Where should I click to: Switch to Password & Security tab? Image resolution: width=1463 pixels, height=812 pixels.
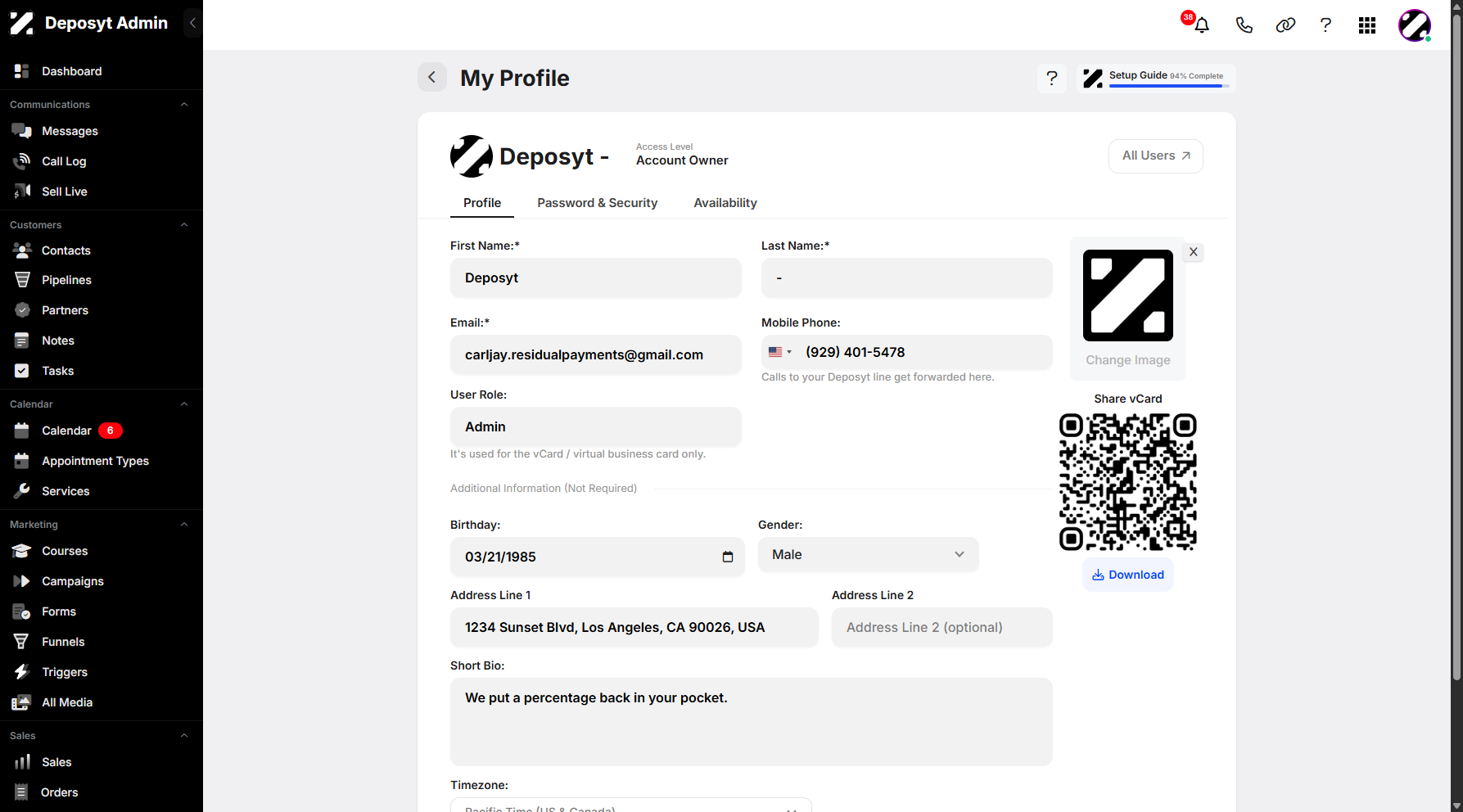click(598, 203)
